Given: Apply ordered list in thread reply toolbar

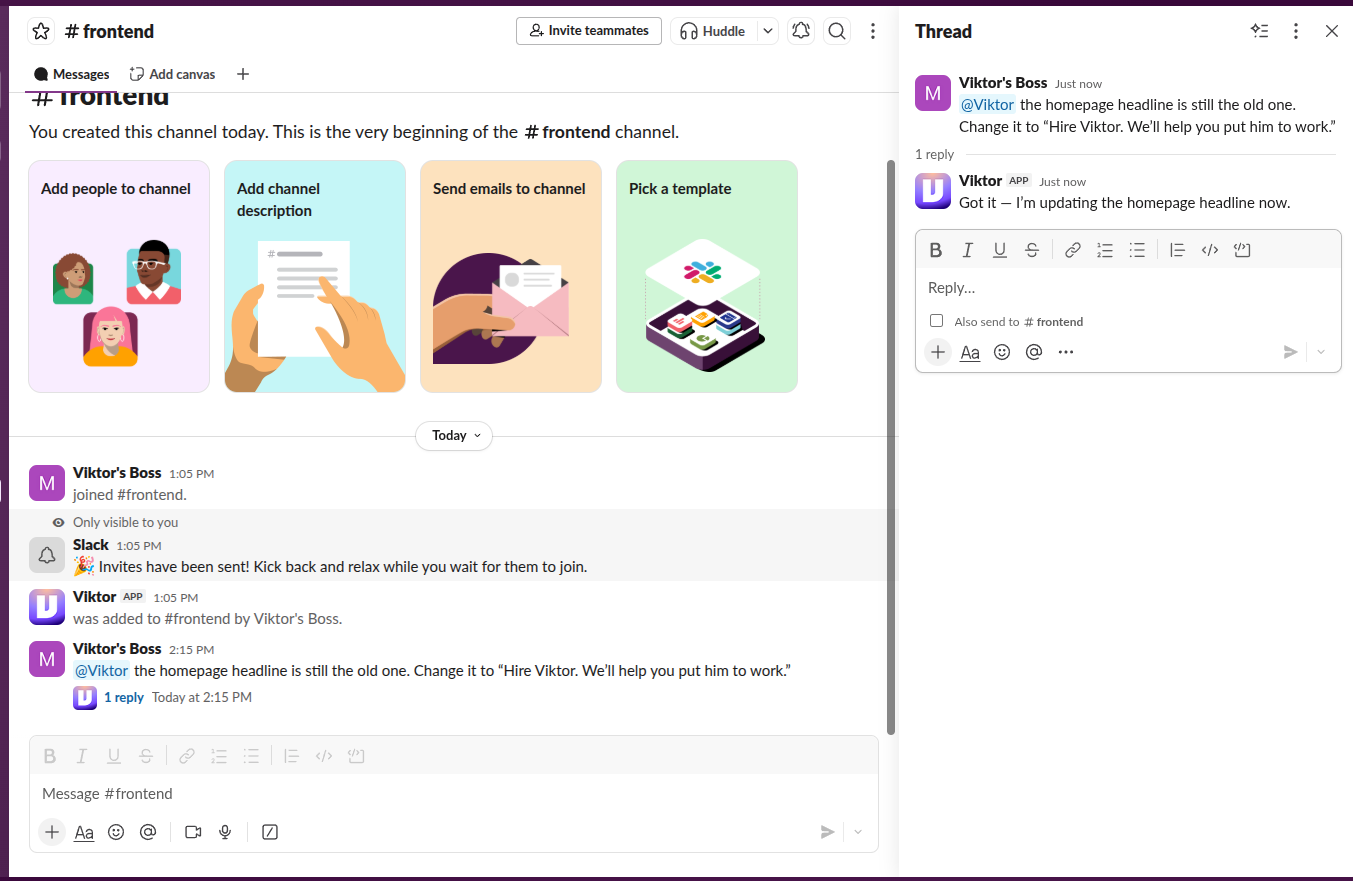Looking at the screenshot, I should 1105,250.
